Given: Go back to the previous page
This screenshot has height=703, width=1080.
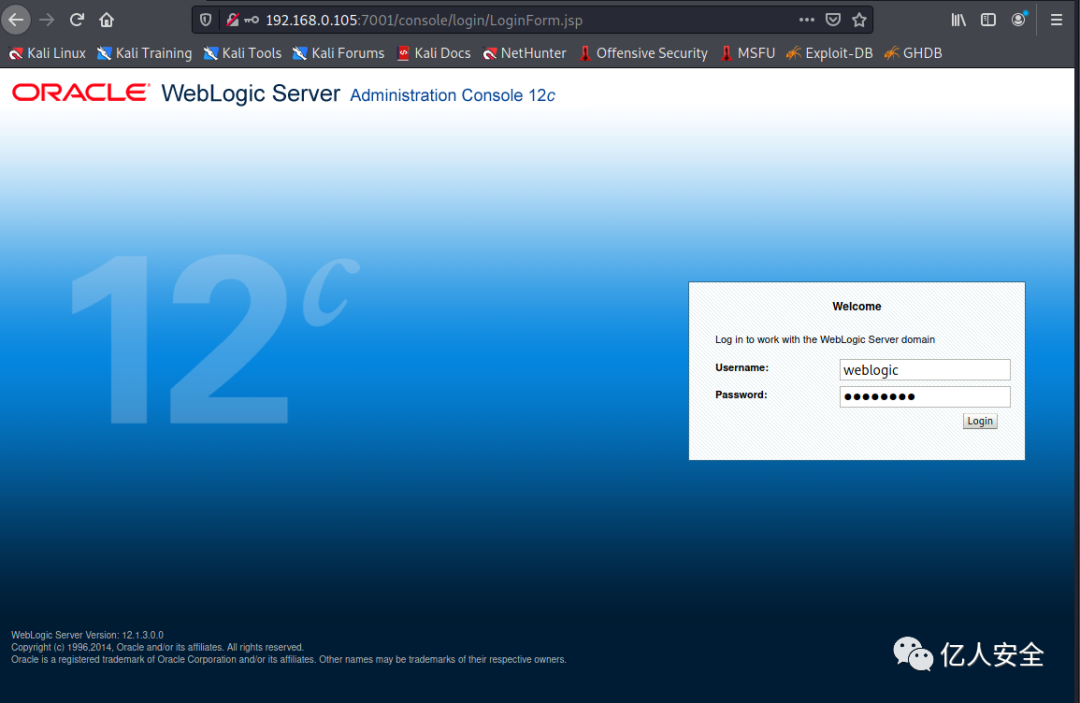Looking at the screenshot, I should 16,20.
